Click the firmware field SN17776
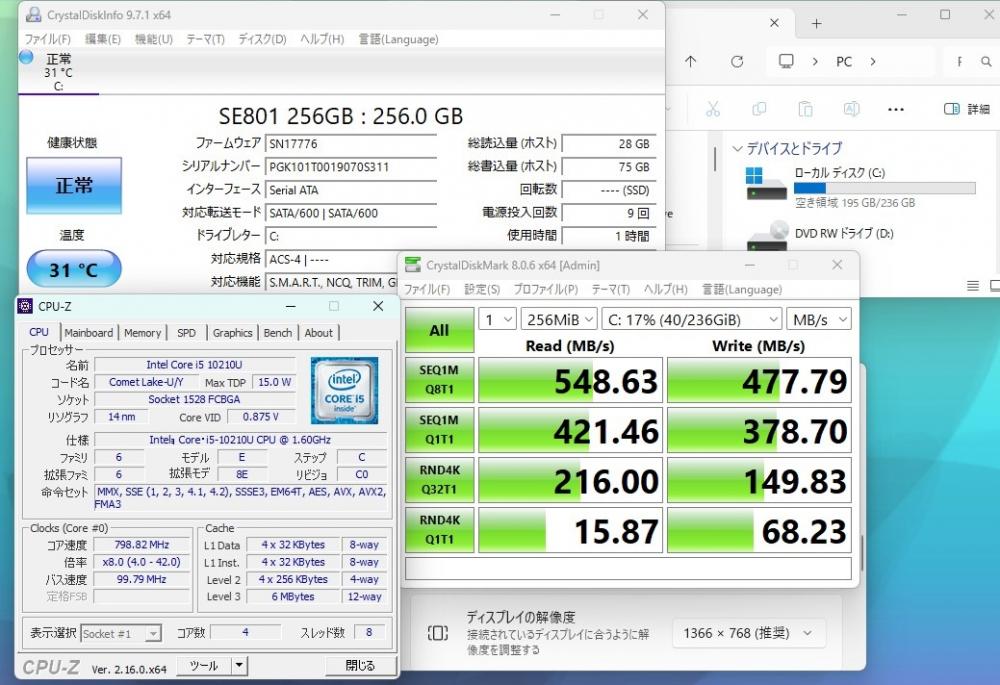The image size is (1000, 685). [350, 144]
